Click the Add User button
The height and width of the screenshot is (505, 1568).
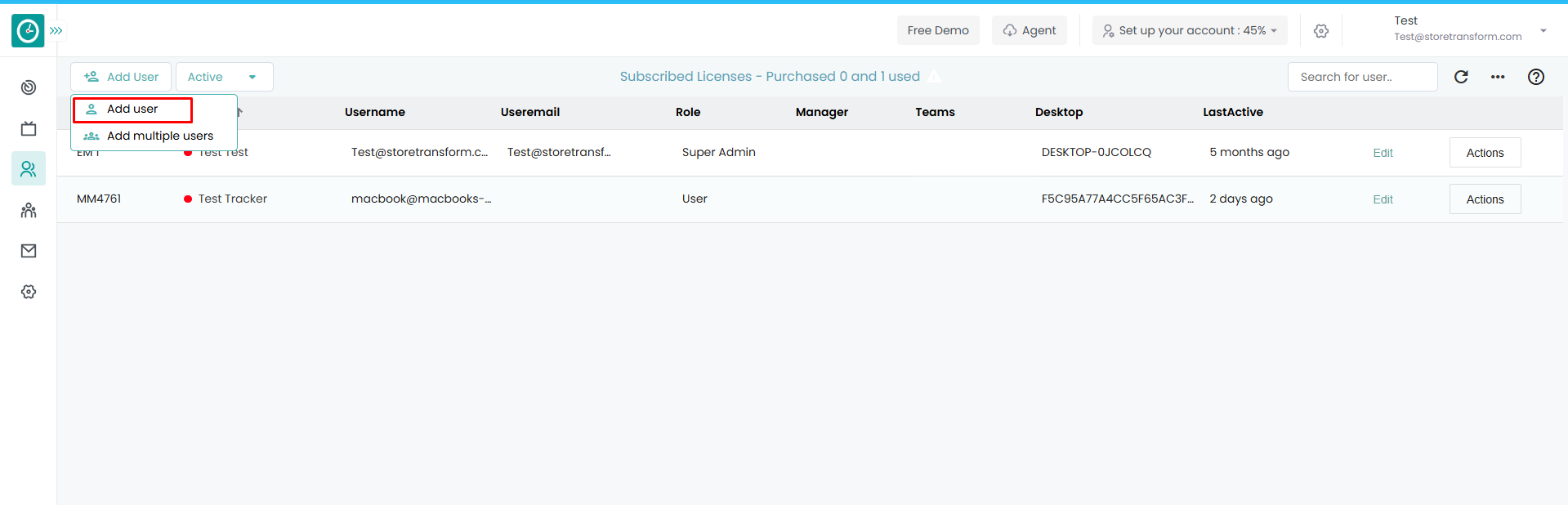point(121,77)
